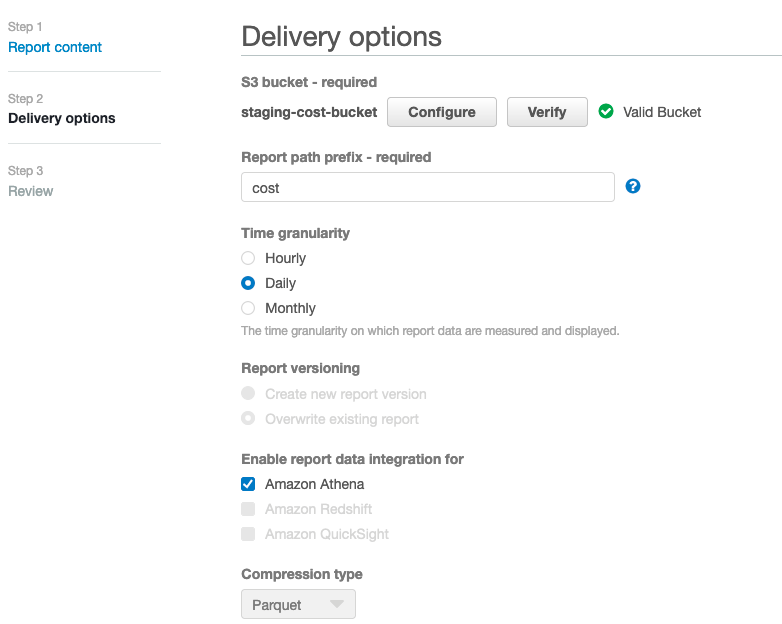Click the green Valid Bucket checkmark icon
This screenshot has height=624, width=782.
point(606,112)
